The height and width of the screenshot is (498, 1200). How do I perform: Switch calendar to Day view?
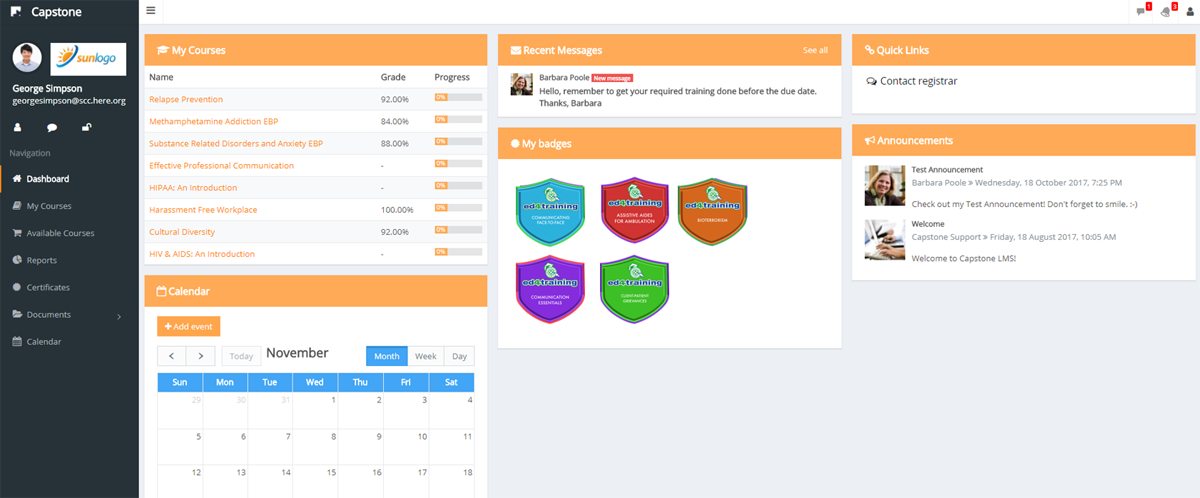coord(460,356)
